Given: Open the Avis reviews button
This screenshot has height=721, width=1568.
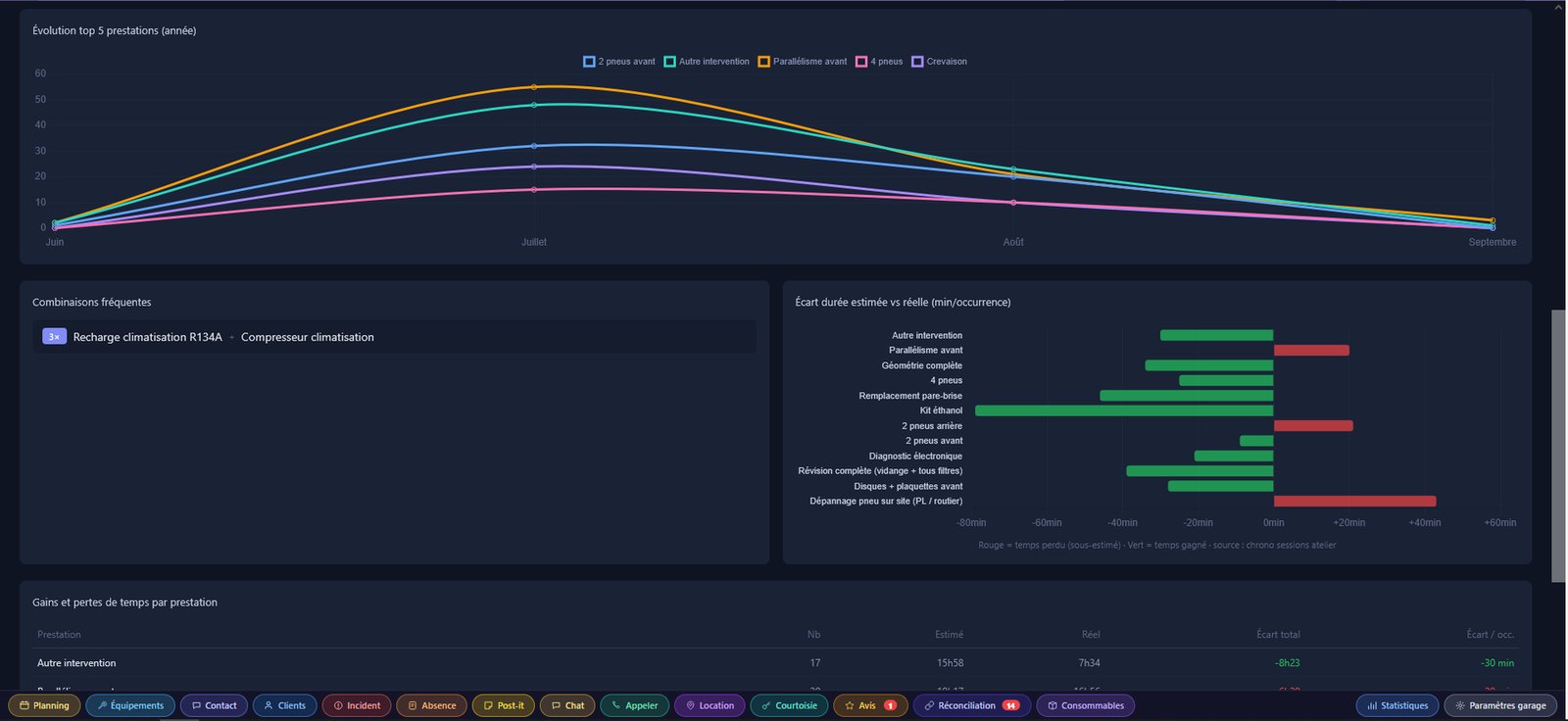Looking at the screenshot, I should [x=870, y=705].
